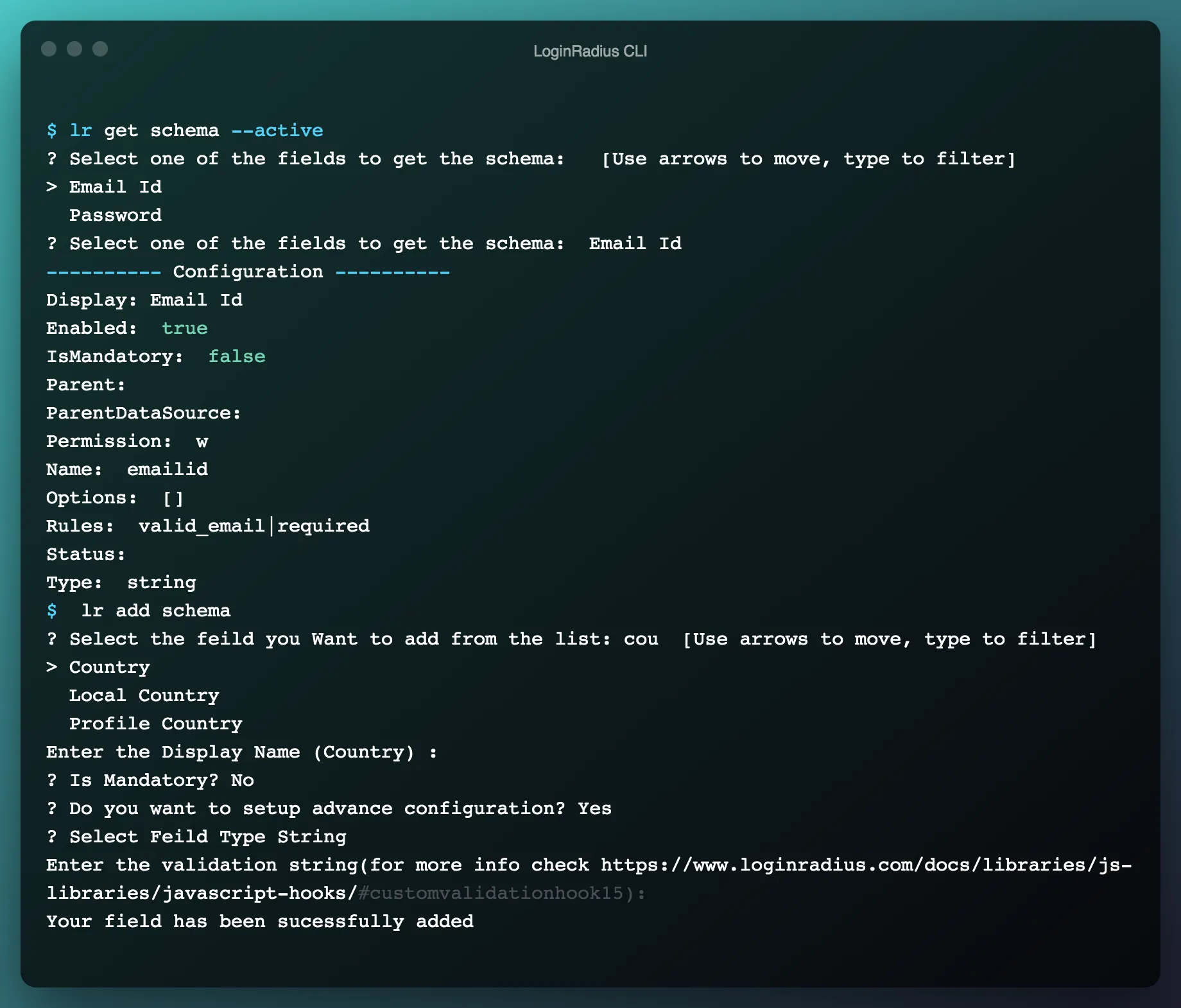Select Country from the add field list

(x=109, y=666)
